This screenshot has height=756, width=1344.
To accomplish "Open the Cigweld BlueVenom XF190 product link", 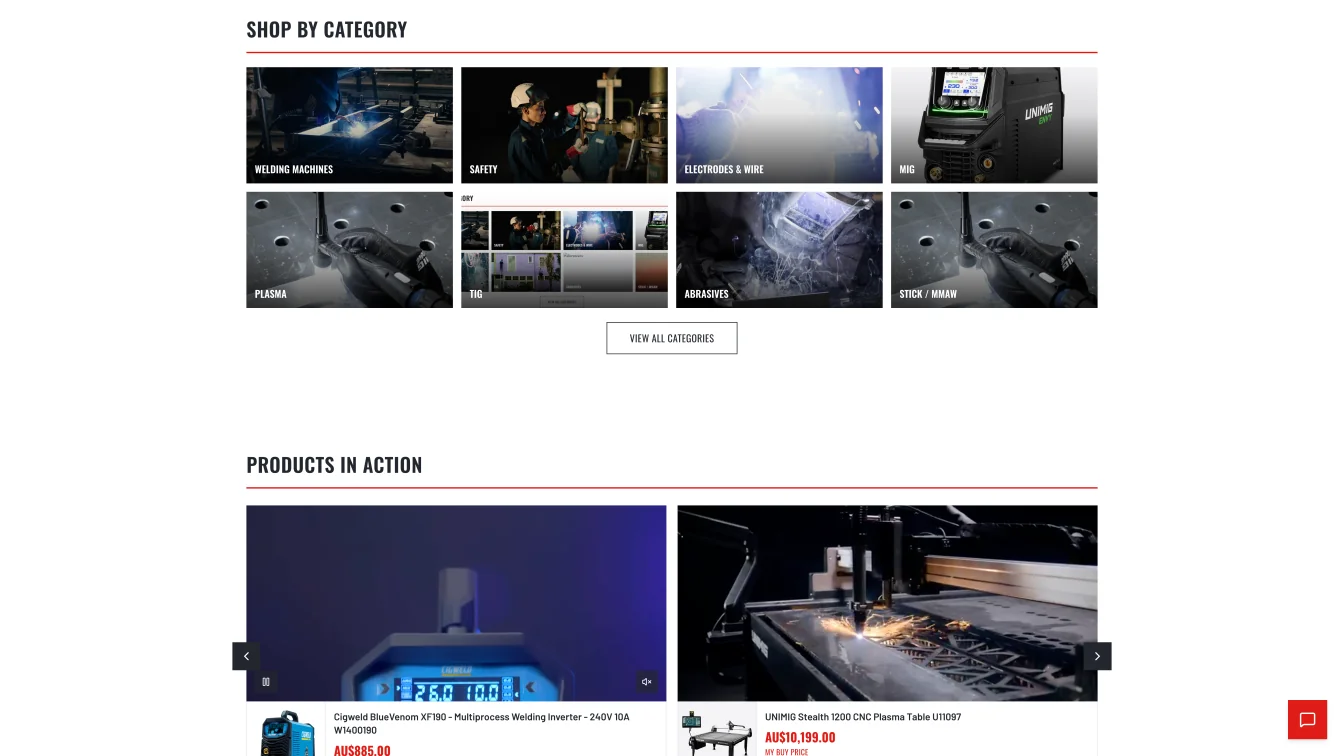I will coord(481,723).
